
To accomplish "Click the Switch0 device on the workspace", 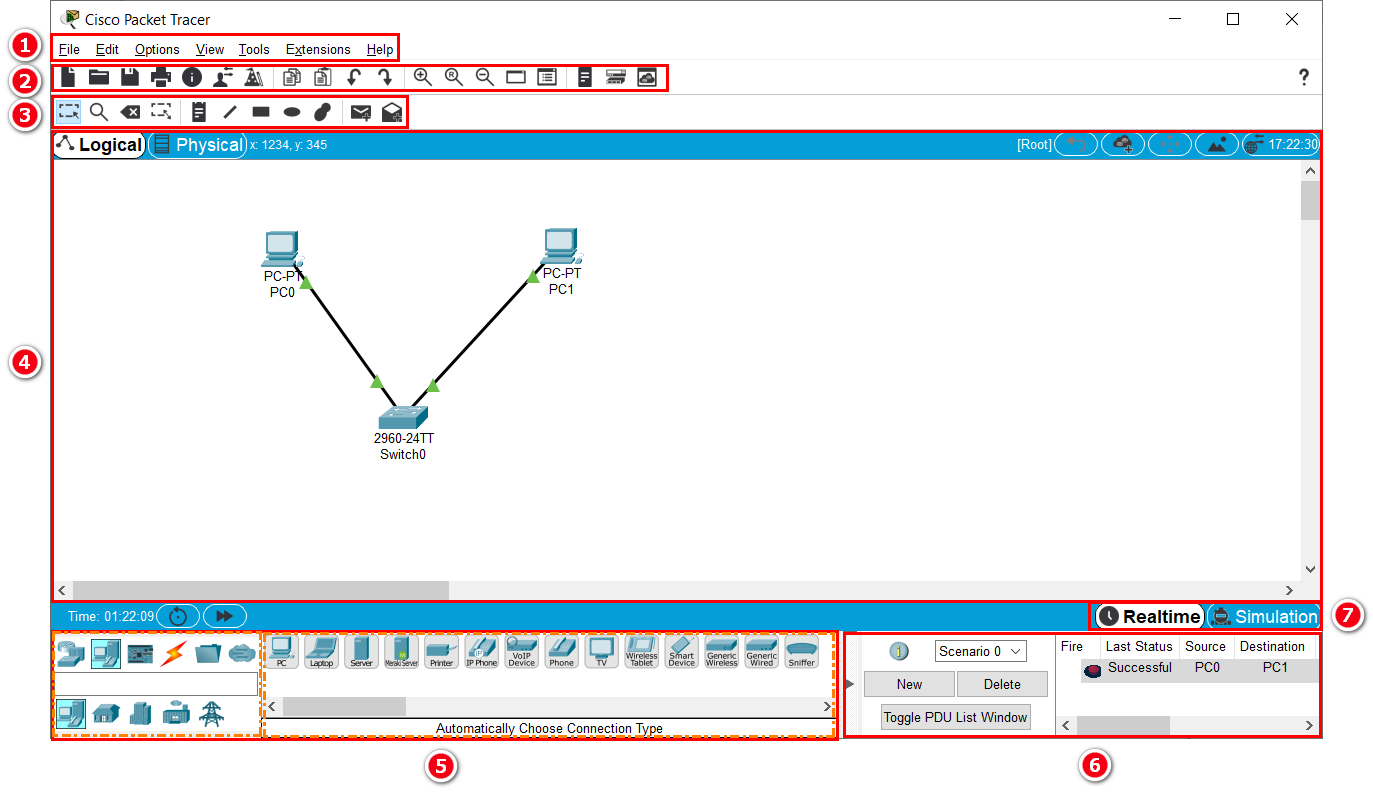I will tap(402, 417).
